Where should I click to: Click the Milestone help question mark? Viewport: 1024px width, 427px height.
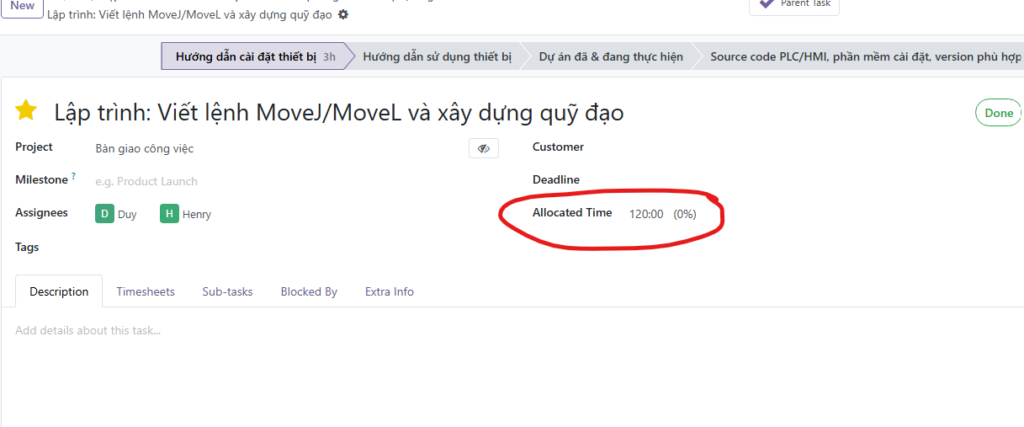[x=73, y=176]
